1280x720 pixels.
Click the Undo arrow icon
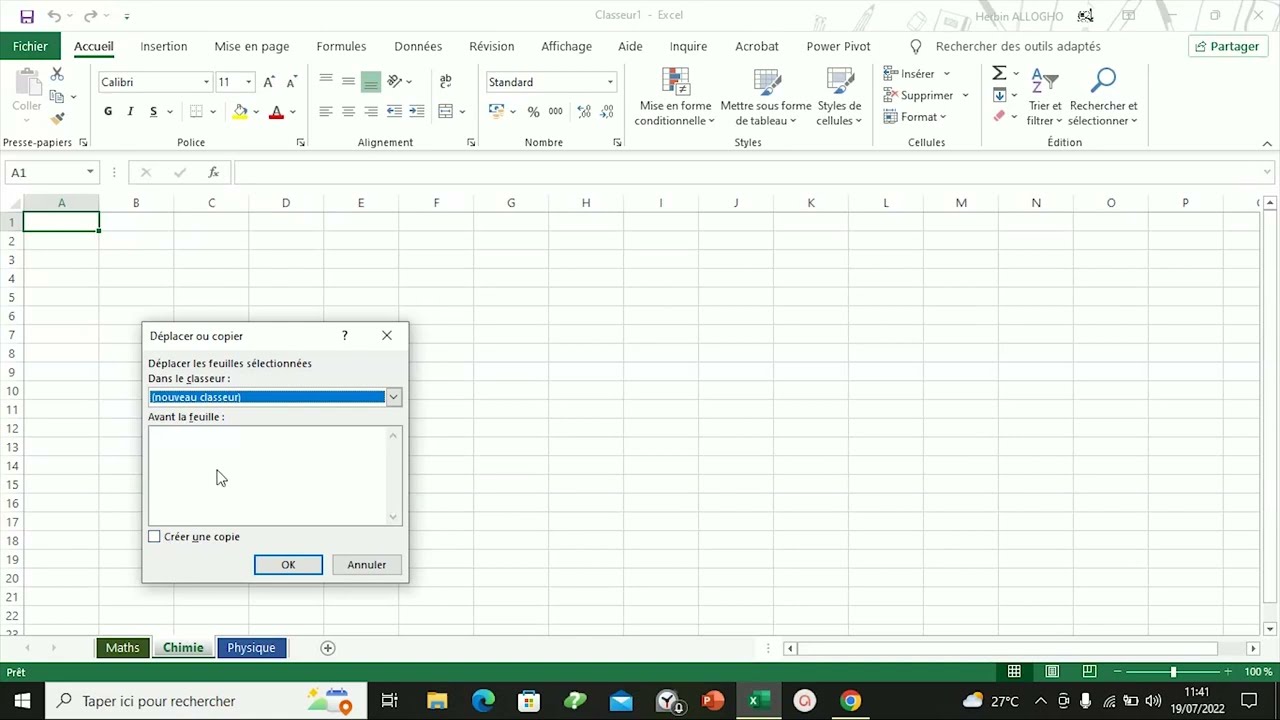54,16
